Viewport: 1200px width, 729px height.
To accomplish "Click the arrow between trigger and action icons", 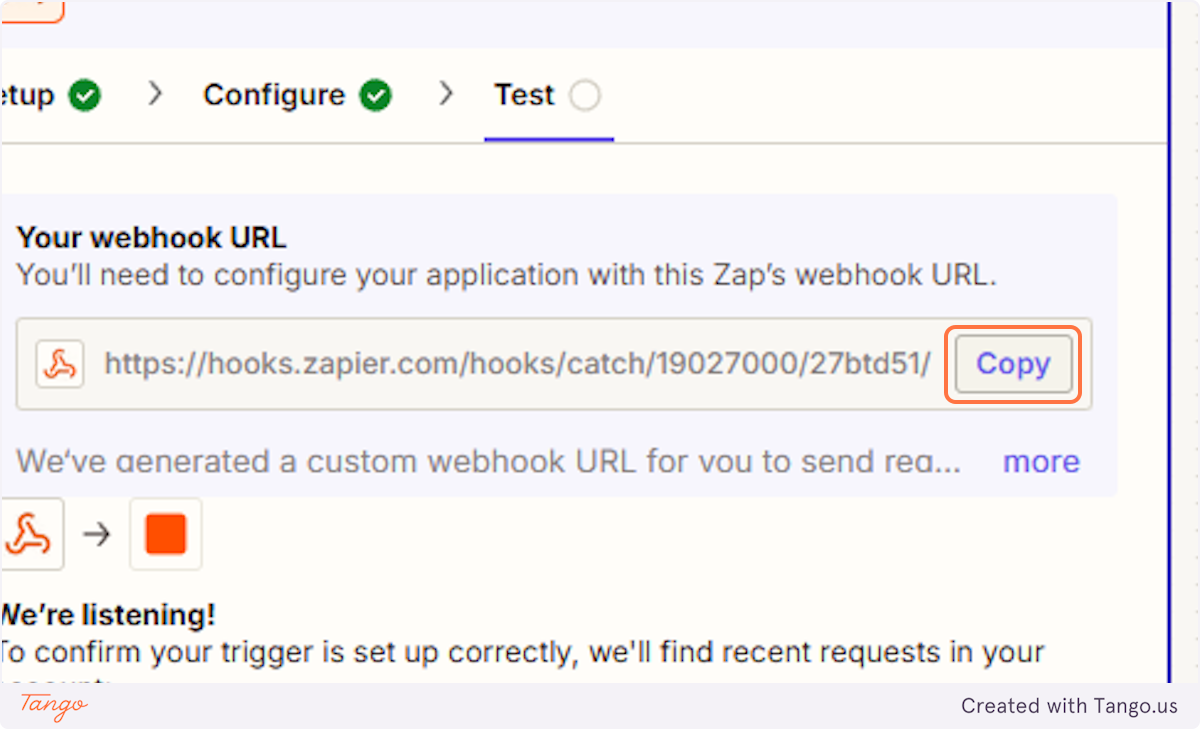I will 97,535.
